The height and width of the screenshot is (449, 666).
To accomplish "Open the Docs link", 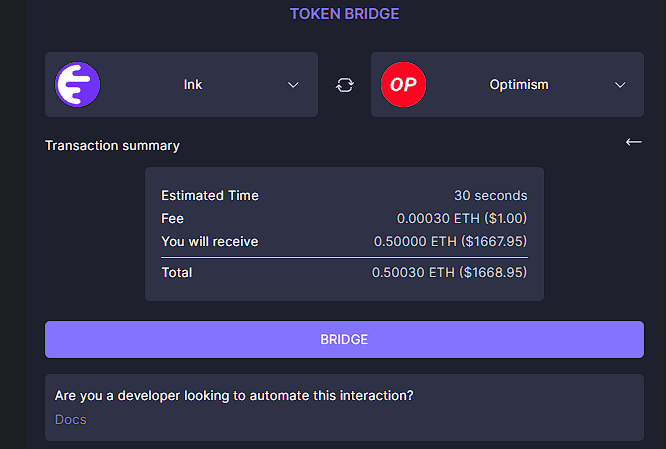I will [x=71, y=419].
